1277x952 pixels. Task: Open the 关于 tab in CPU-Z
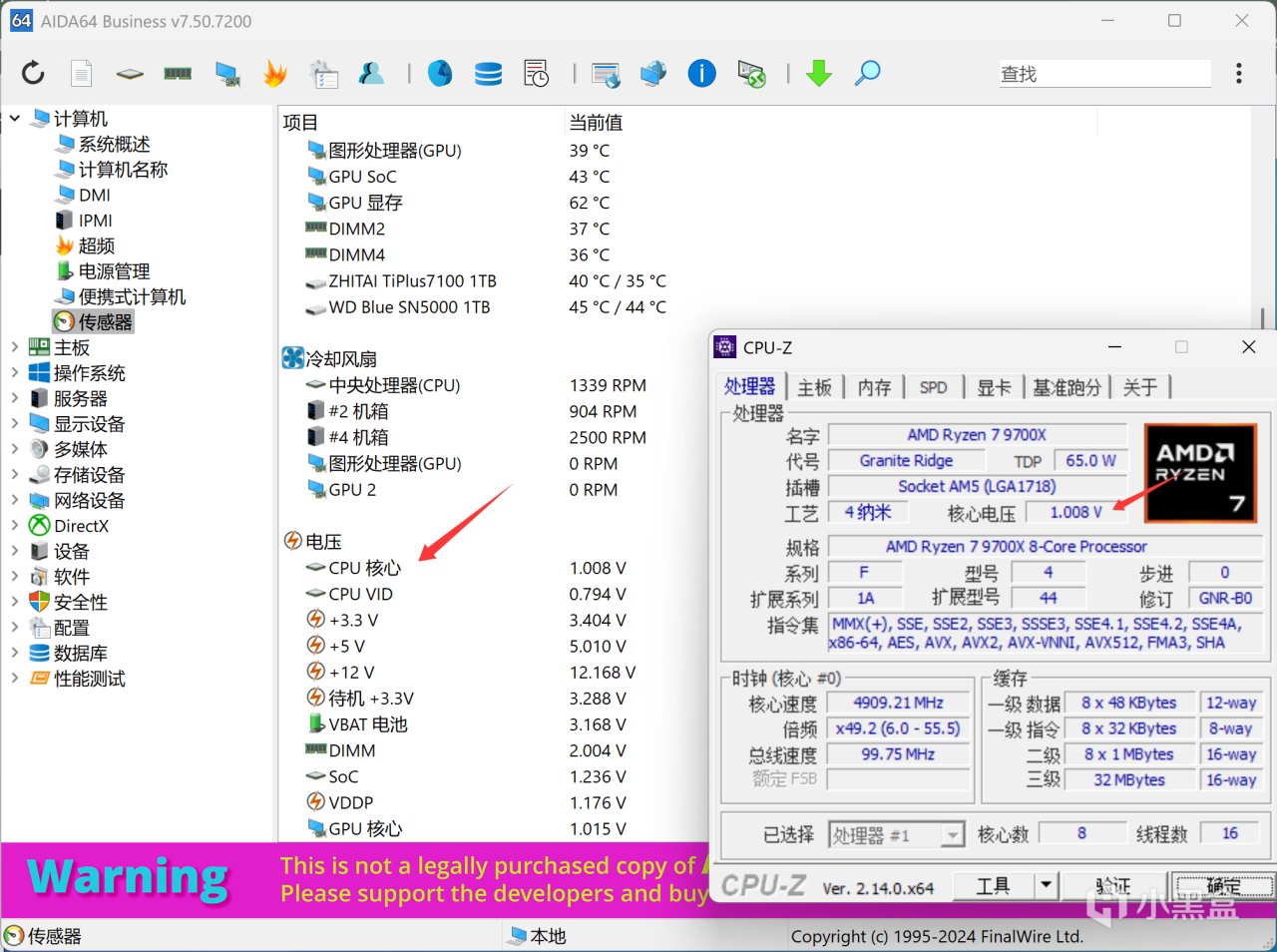(x=1140, y=387)
